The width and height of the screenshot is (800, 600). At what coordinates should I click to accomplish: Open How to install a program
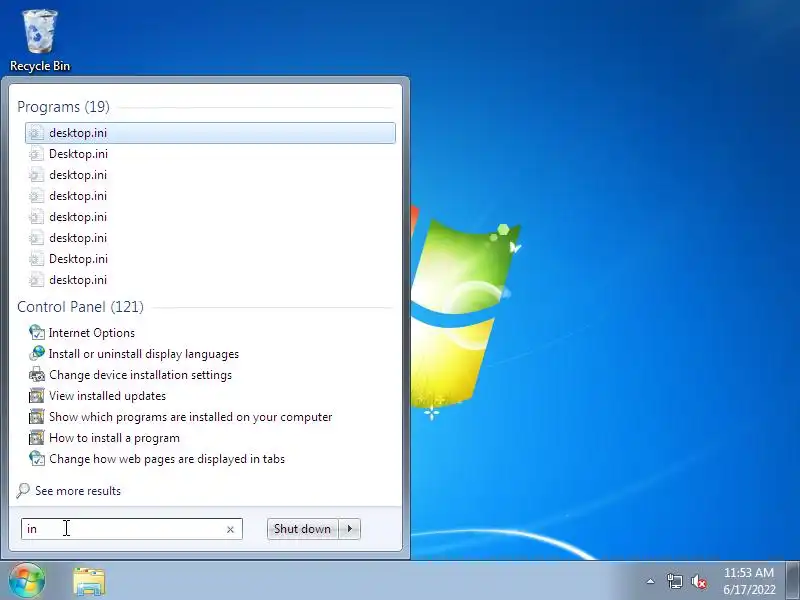(x=104, y=437)
